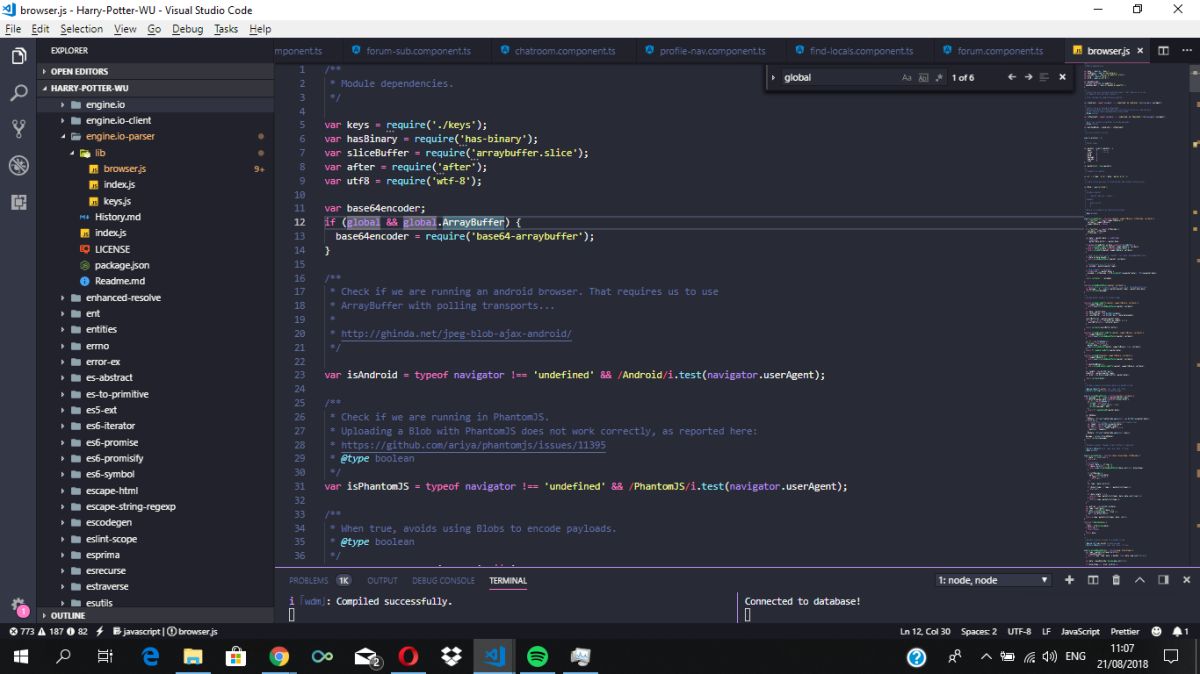Click the find input containing 'global'
Viewport: 1200px width, 674px height.
[840, 77]
